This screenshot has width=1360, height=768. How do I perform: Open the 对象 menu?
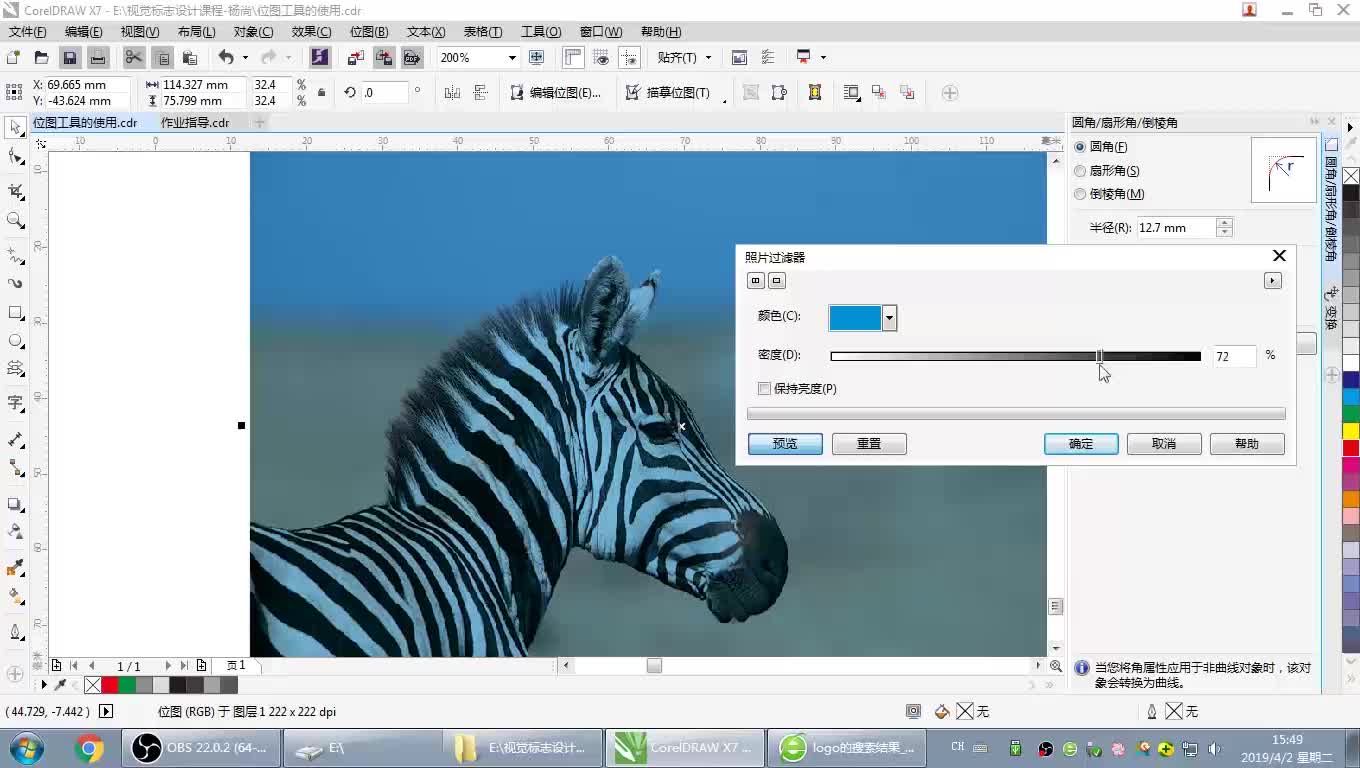(x=253, y=32)
